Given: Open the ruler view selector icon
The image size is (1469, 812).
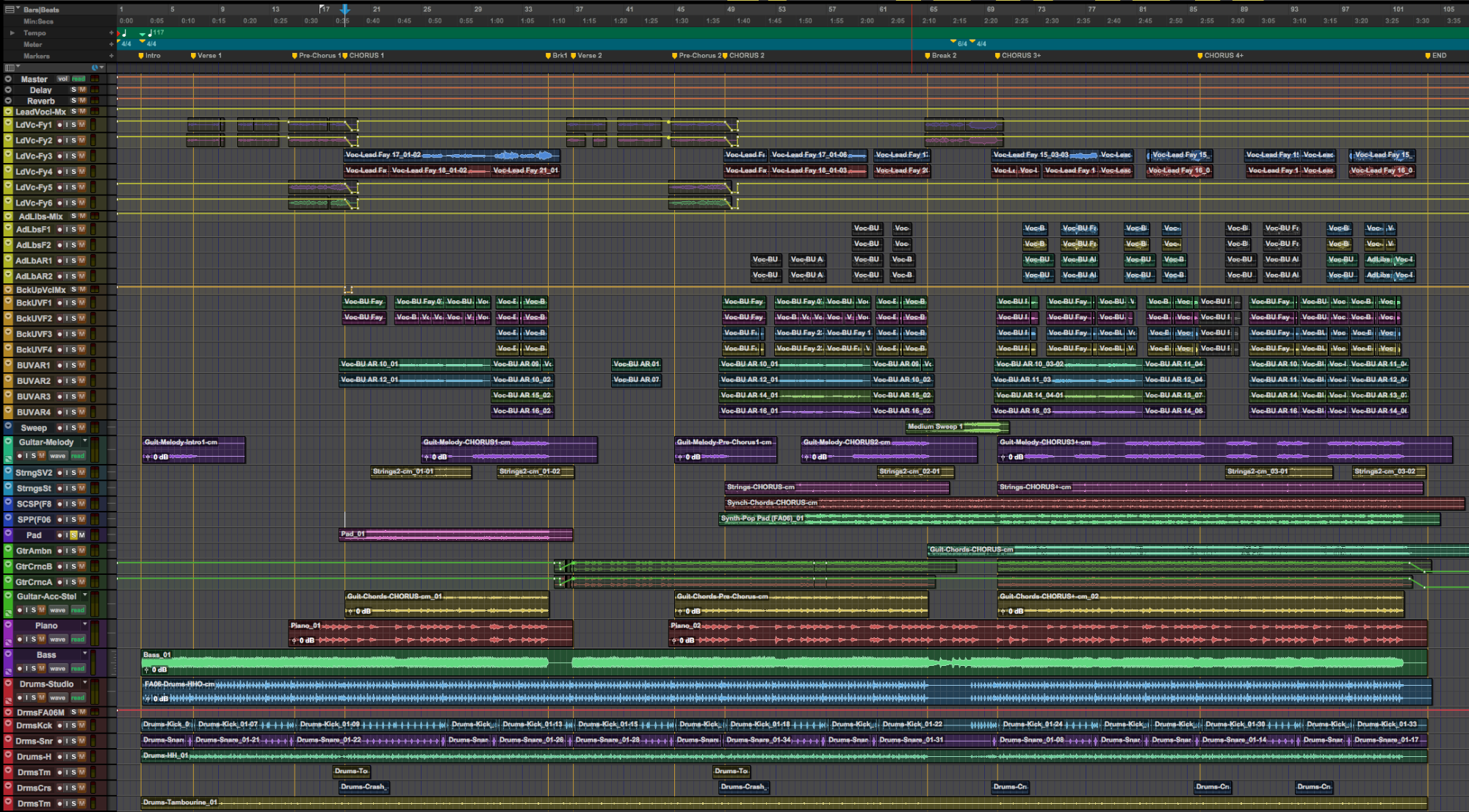Looking at the screenshot, I should [9, 10].
